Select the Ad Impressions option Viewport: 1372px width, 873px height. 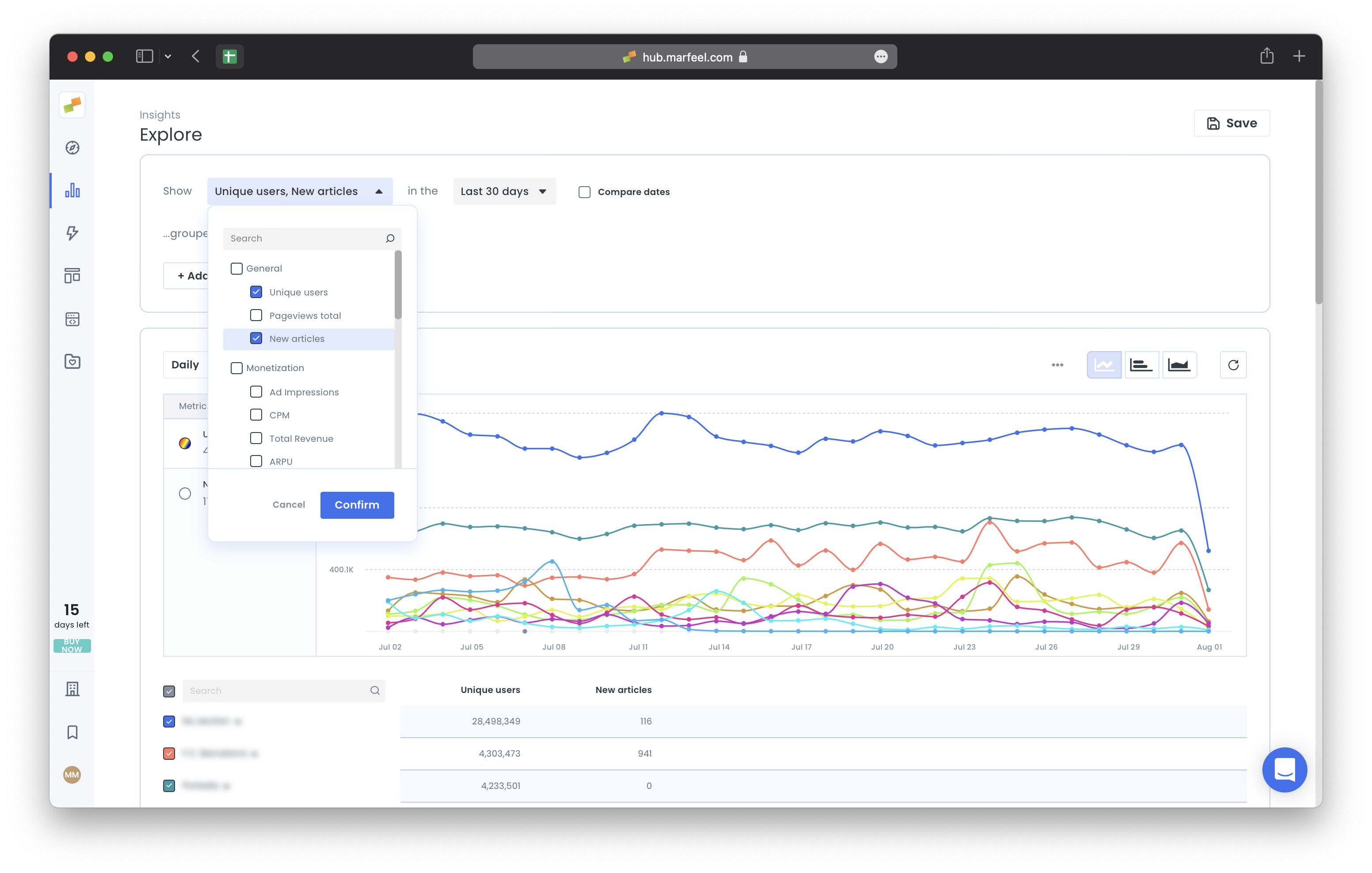coord(256,392)
